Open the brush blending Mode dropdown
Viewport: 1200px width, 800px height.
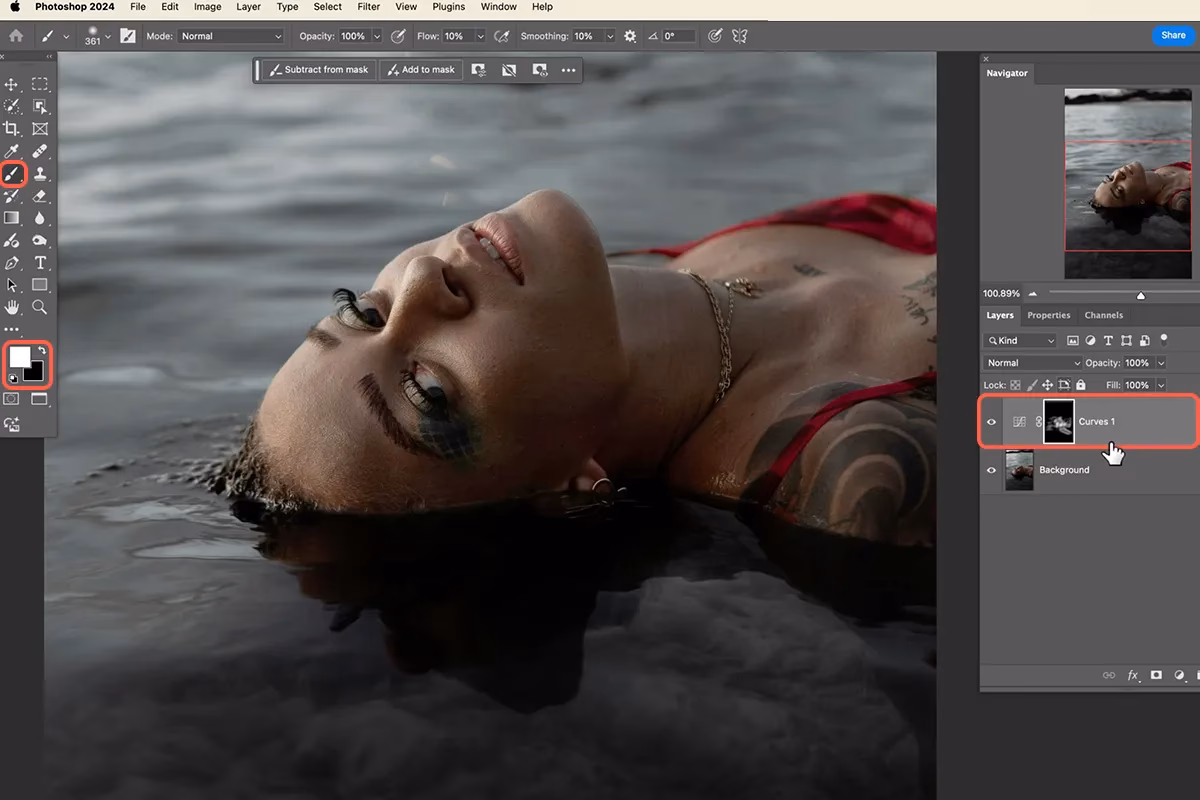point(231,36)
